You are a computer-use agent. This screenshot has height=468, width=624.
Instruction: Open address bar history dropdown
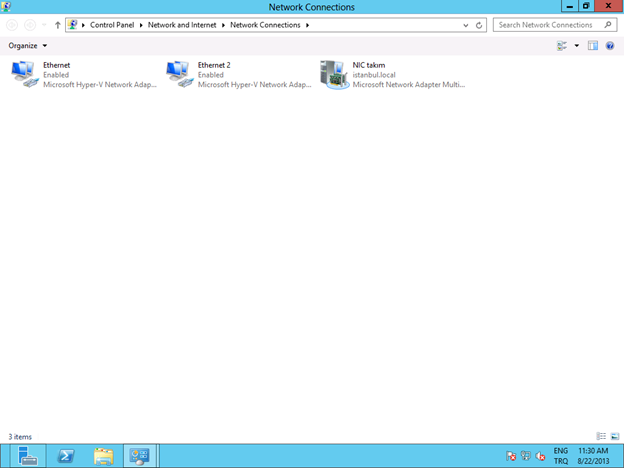tap(466, 25)
